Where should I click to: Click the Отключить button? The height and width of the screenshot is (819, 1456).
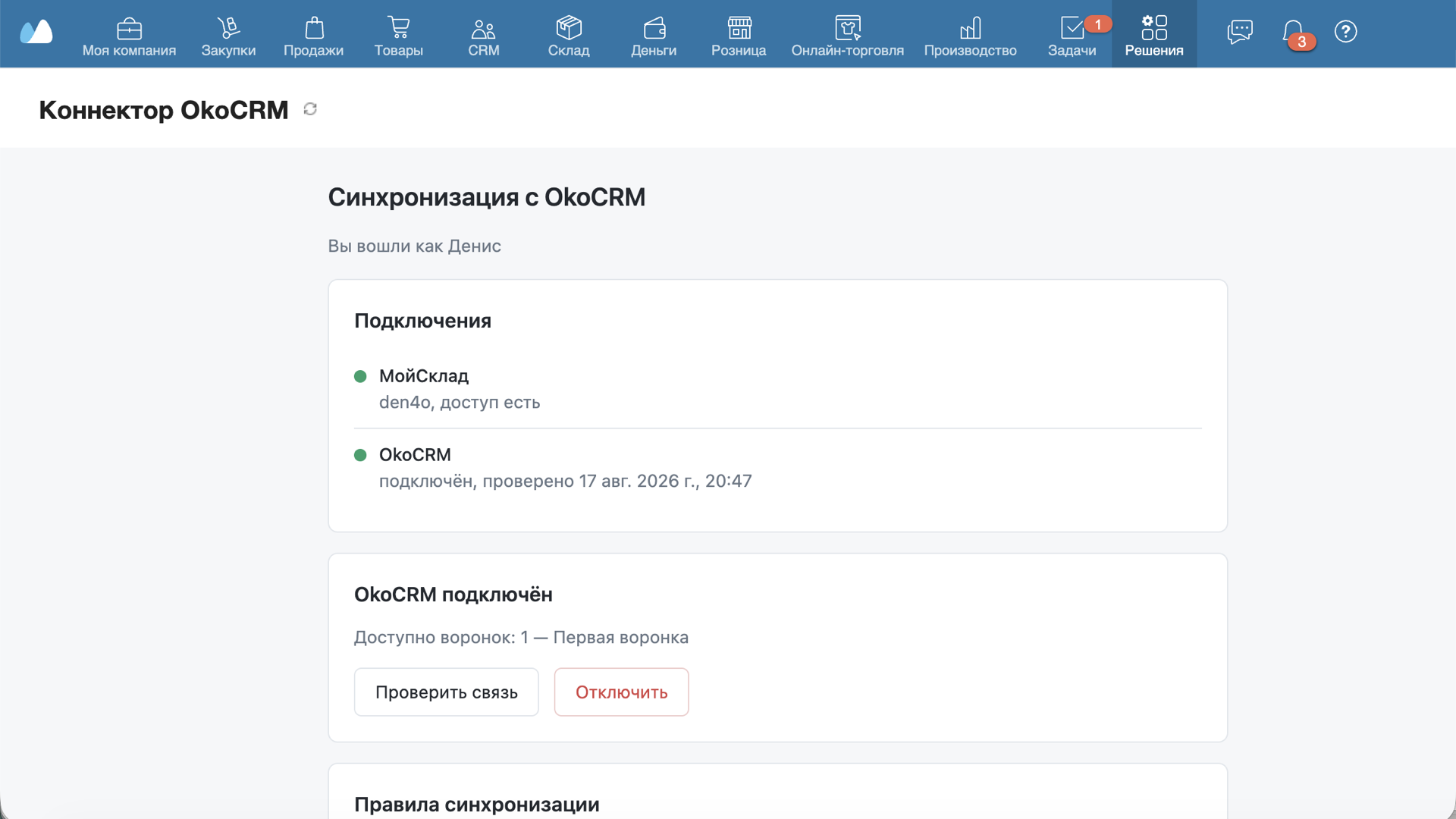click(x=621, y=692)
